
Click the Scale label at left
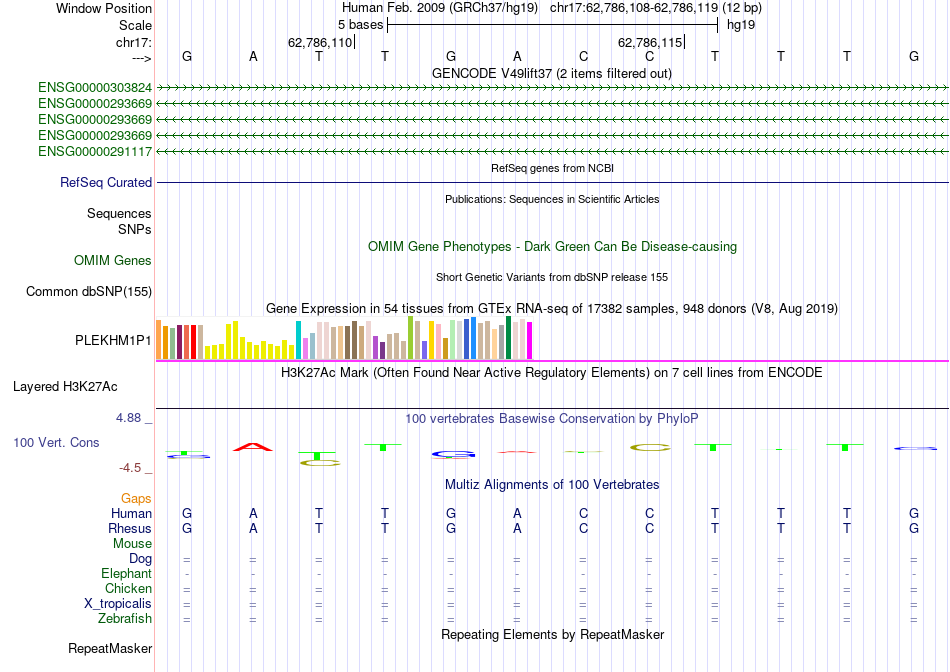pos(136,25)
